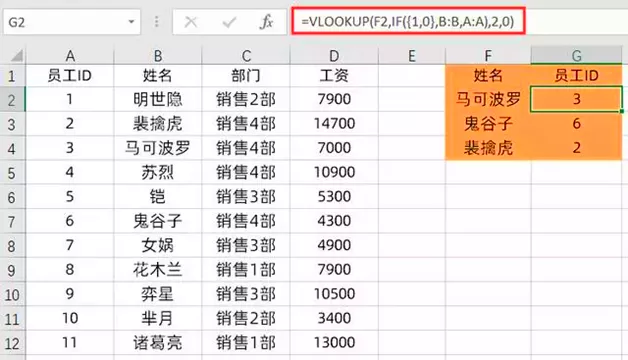Click cell containing 明世隐
This screenshot has width=628, height=360.
pyautogui.click(x=158, y=99)
